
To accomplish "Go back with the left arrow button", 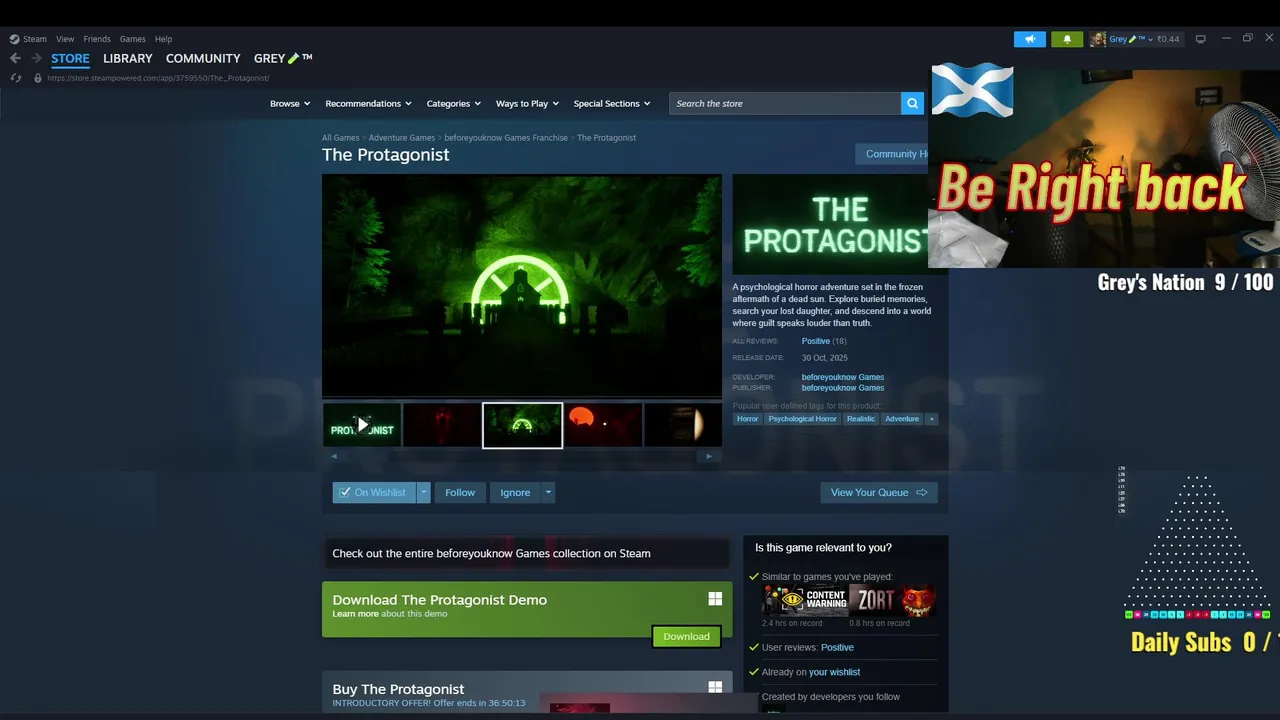I will (15, 58).
